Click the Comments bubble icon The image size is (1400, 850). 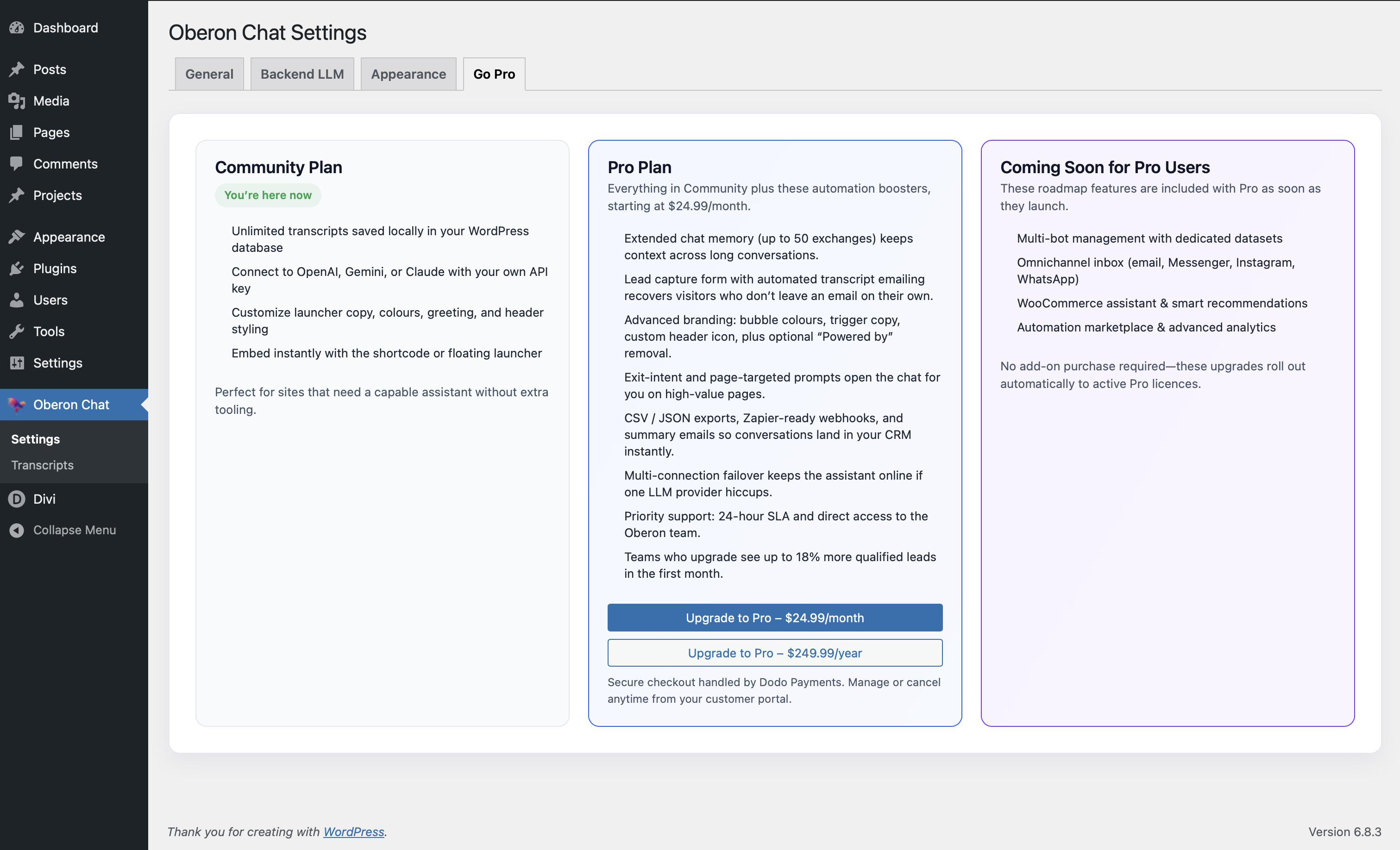point(17,163)
